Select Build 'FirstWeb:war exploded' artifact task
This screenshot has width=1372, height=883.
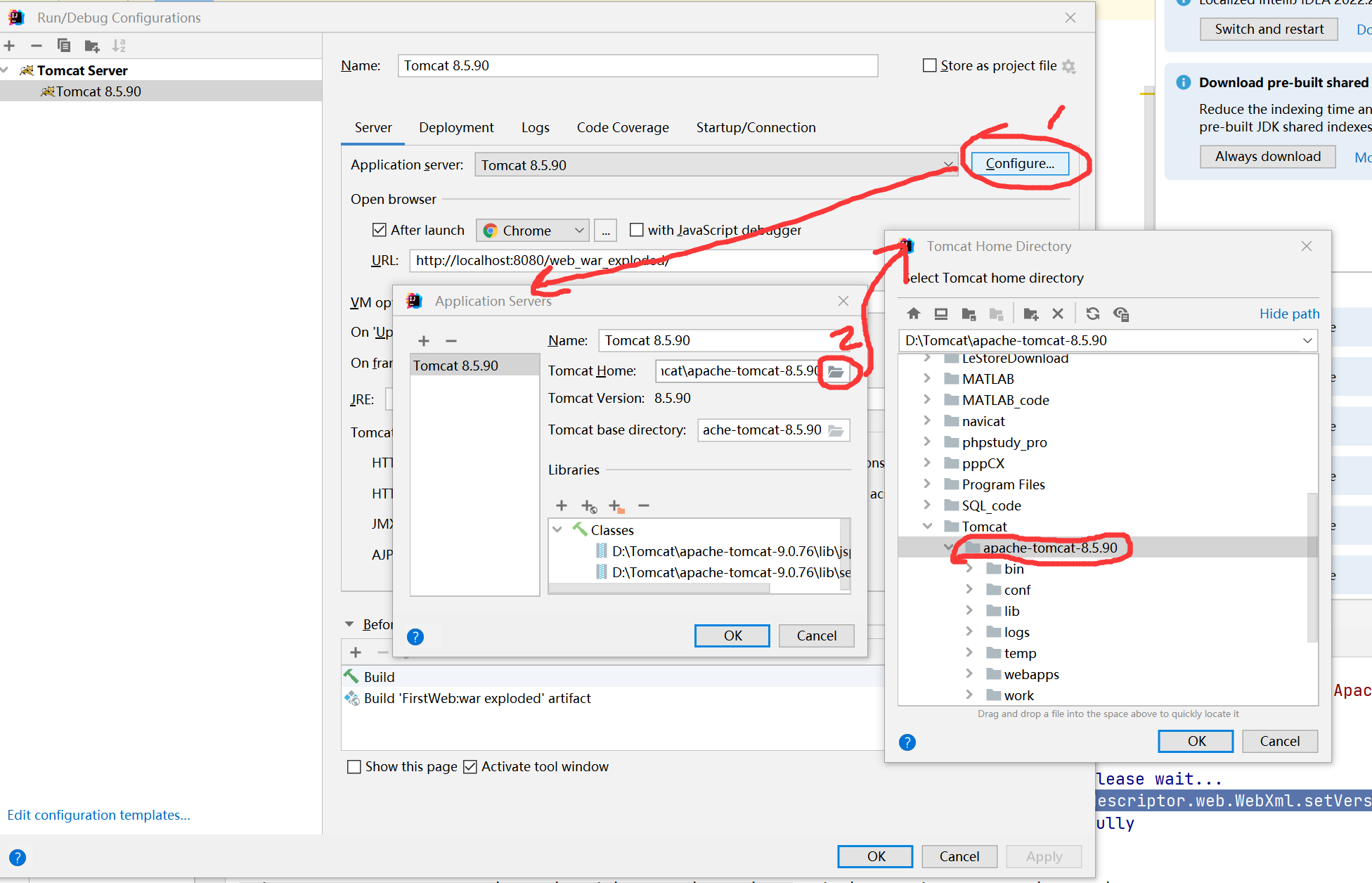tap(477, 699)
